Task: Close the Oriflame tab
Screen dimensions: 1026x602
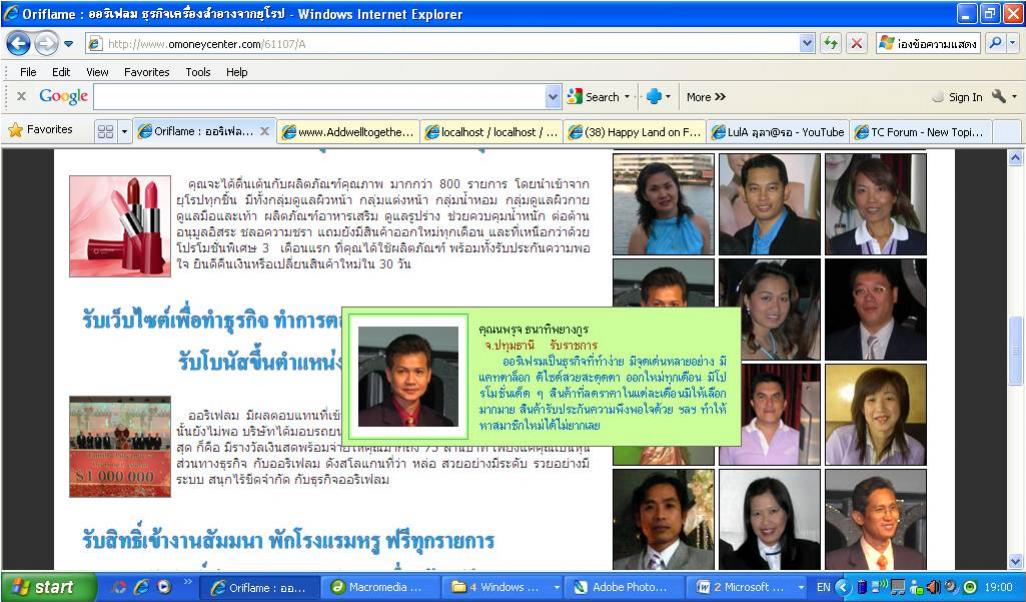Action: click(x=264, y=131)
